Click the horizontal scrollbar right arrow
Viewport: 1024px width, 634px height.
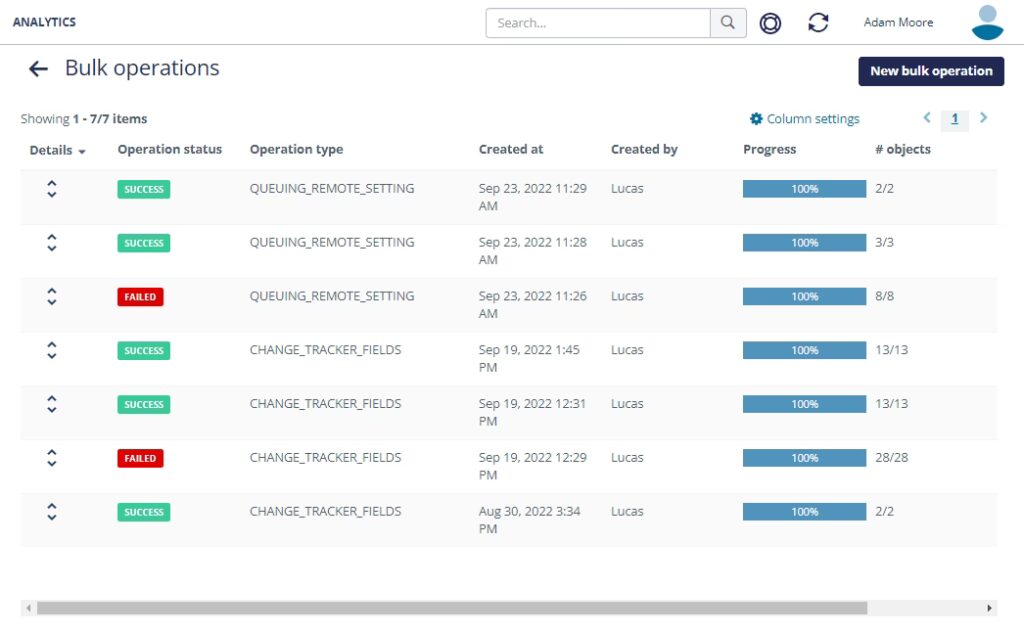pos(990,608)
